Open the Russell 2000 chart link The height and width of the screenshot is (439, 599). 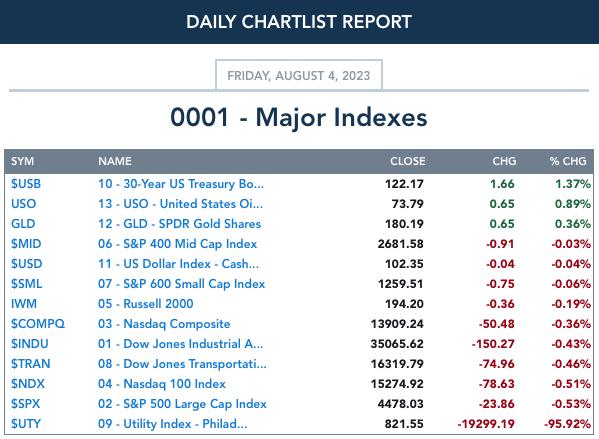146,304
